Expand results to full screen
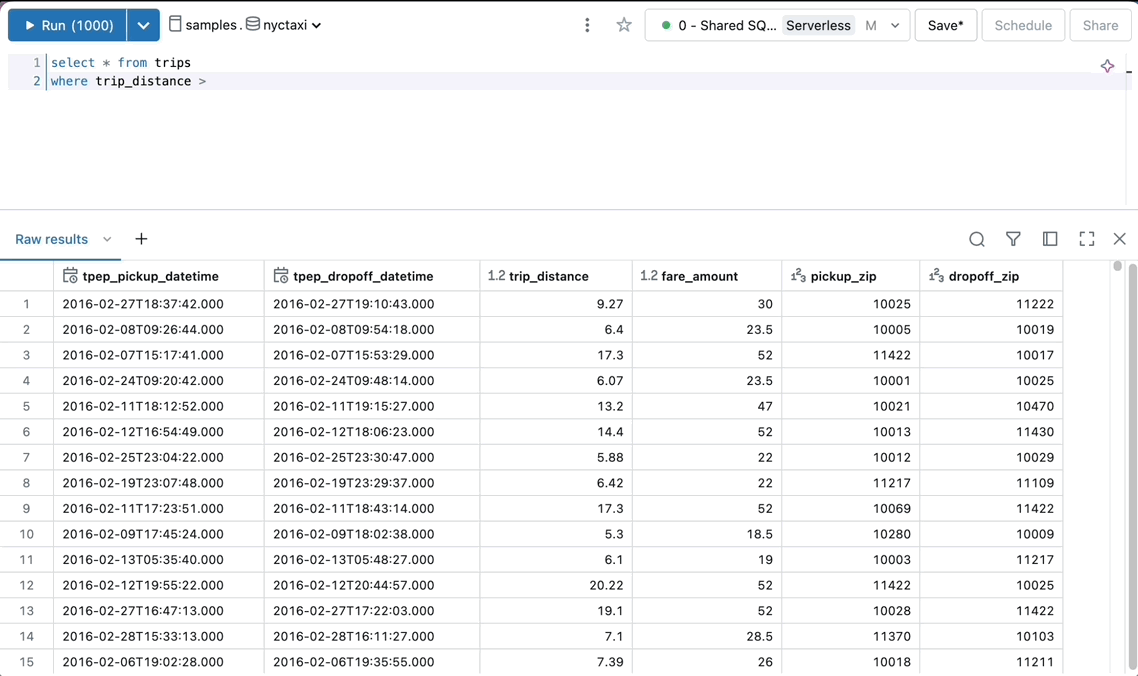The image size is (1138, 676). point(1087,239)
